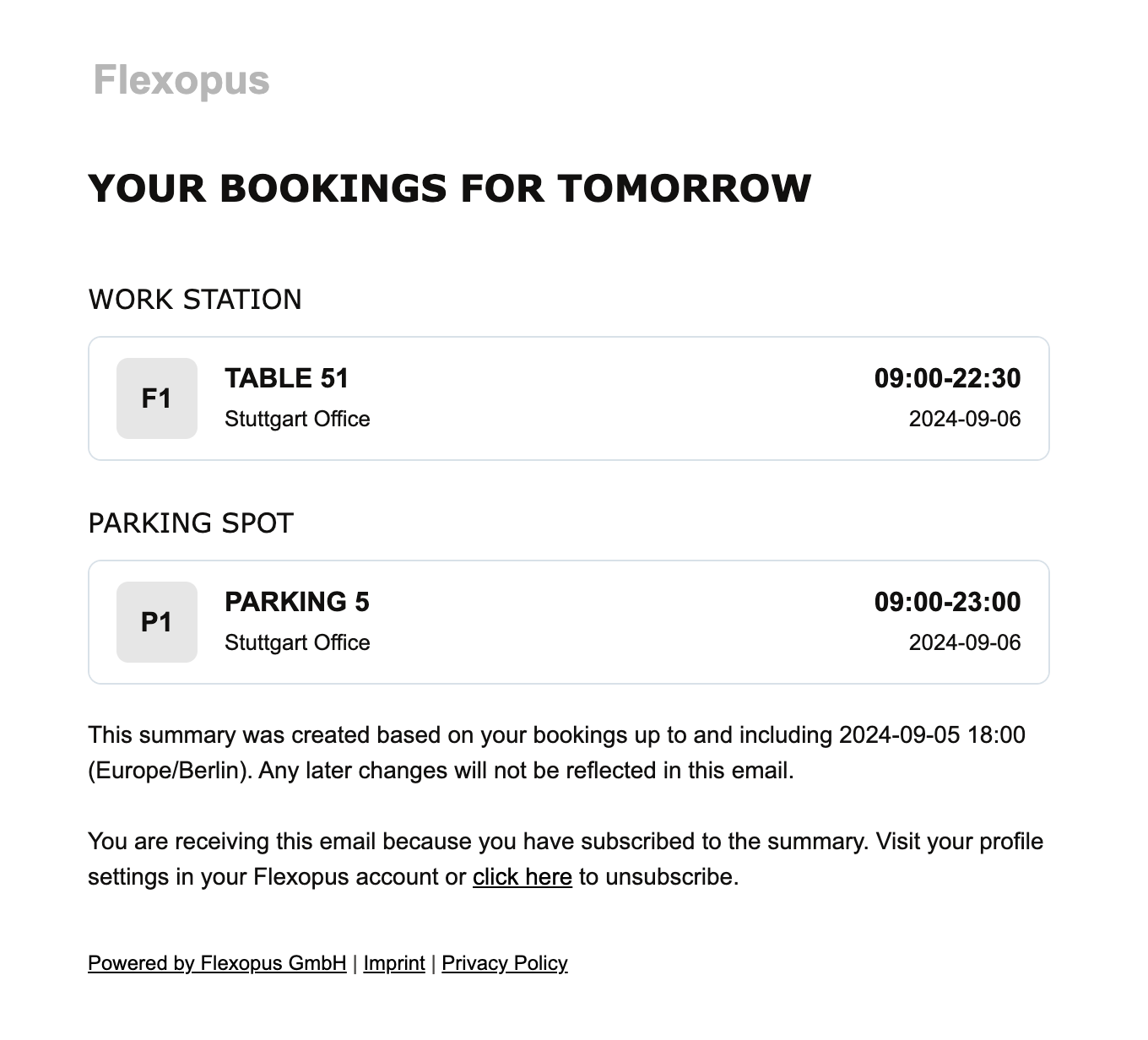Click the 09:00-22:30 time slot

(947, 378)
